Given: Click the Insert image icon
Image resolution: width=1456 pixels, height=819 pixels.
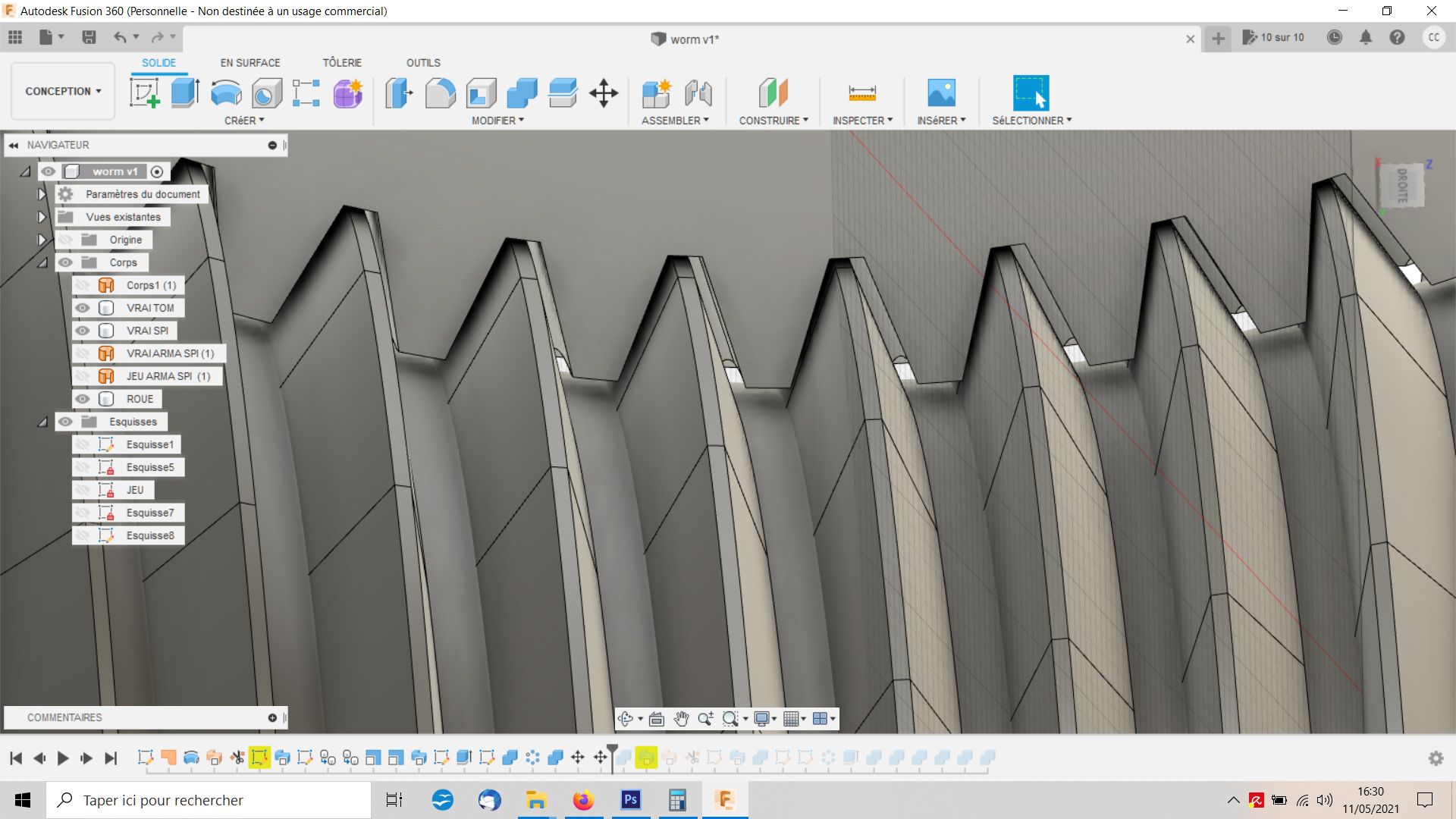Looking at the screenshot, I should coord(941,93).
